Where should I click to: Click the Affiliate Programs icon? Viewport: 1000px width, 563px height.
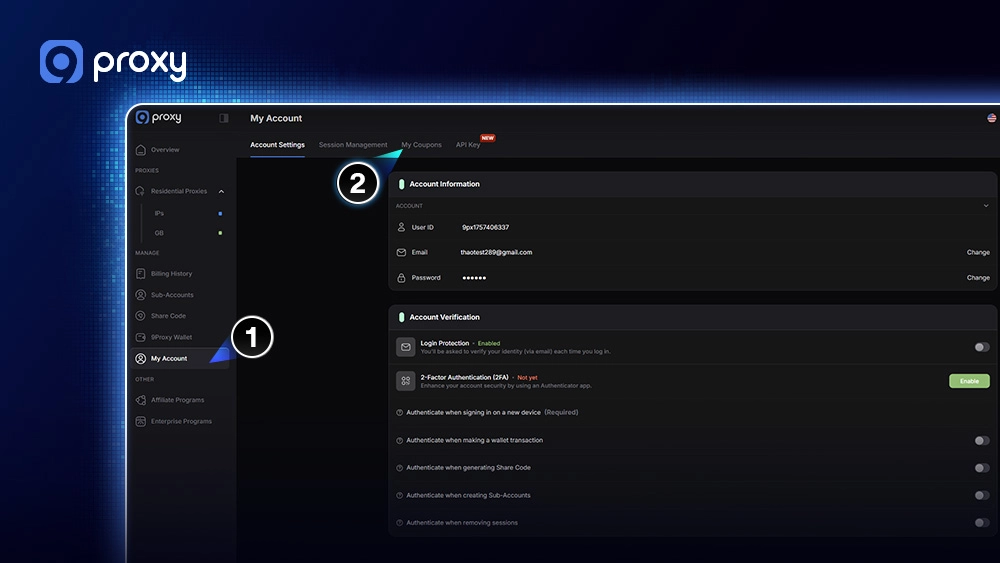141,400
